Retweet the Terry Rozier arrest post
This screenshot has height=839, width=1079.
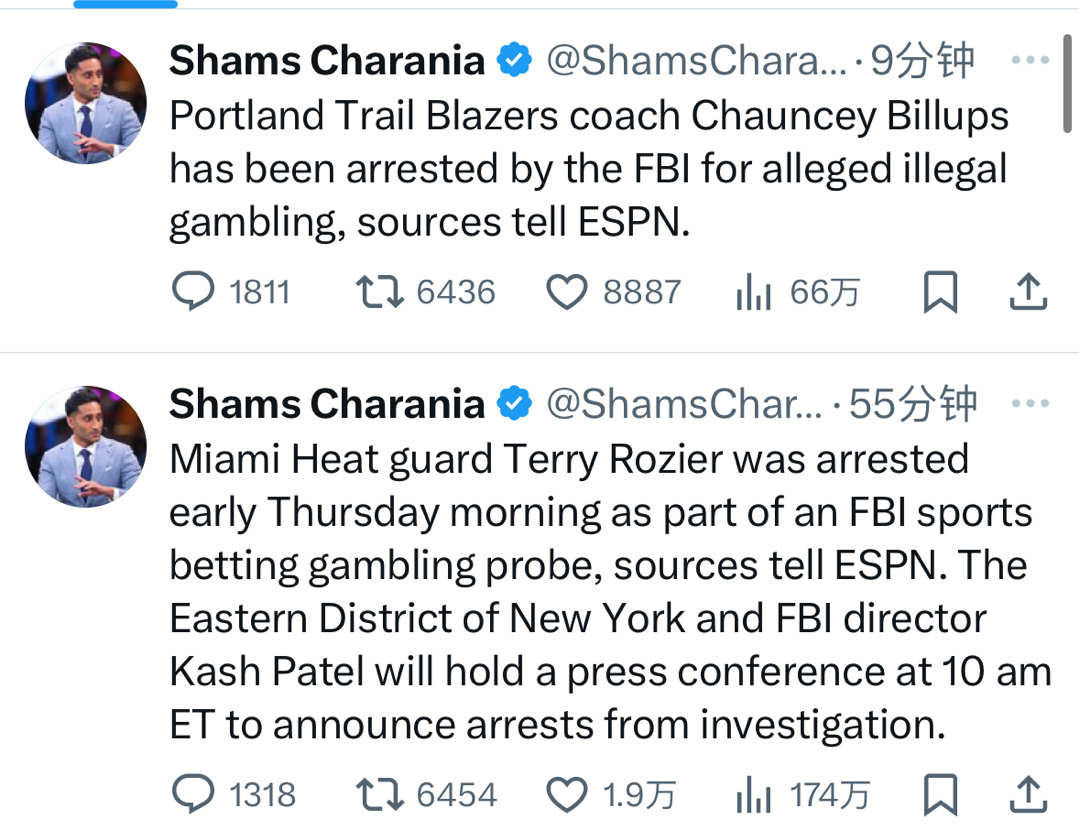[380, 795]
